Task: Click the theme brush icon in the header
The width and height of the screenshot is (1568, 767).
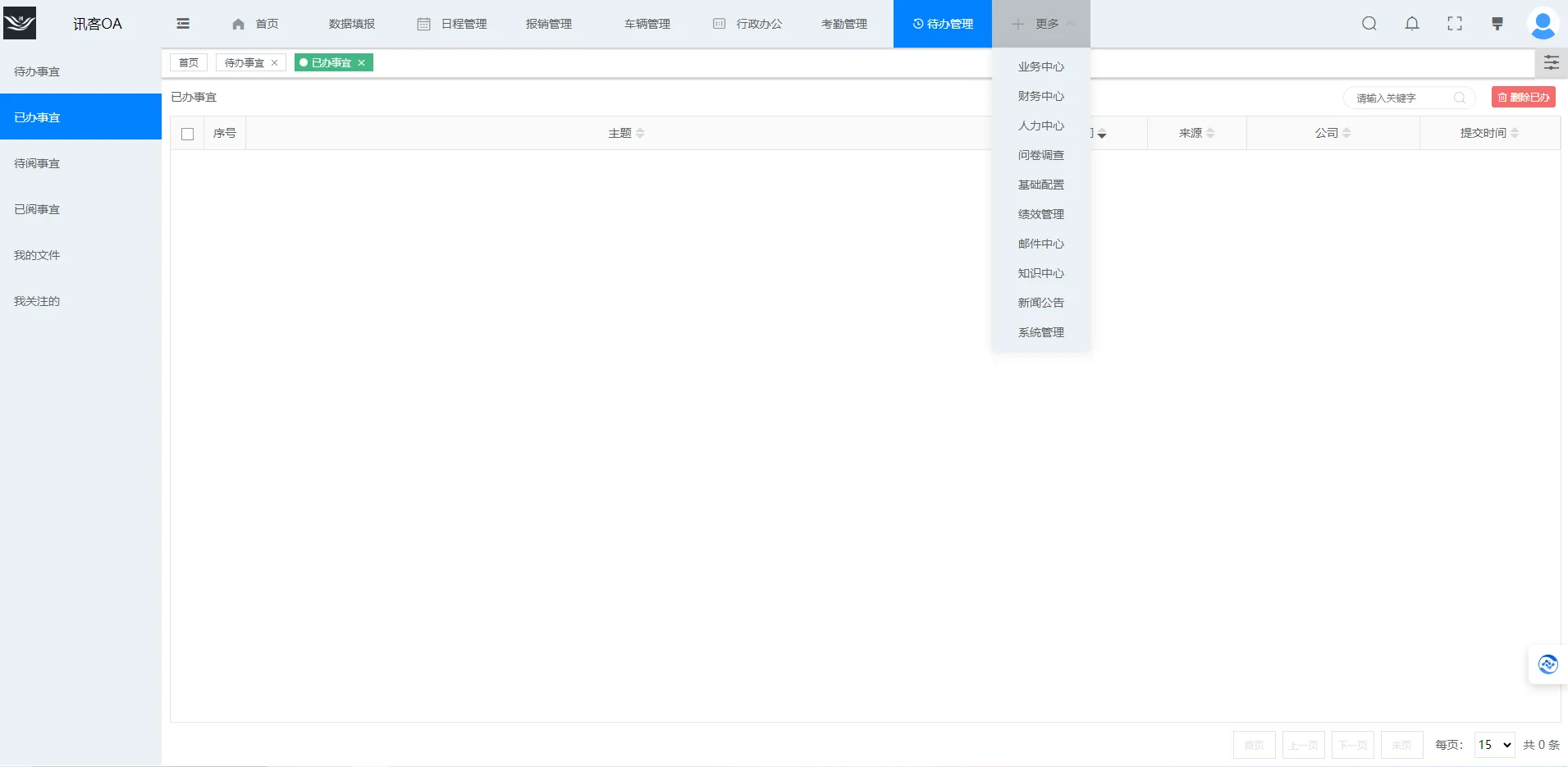Action: pyautogui.click(x=1497, y=24)
